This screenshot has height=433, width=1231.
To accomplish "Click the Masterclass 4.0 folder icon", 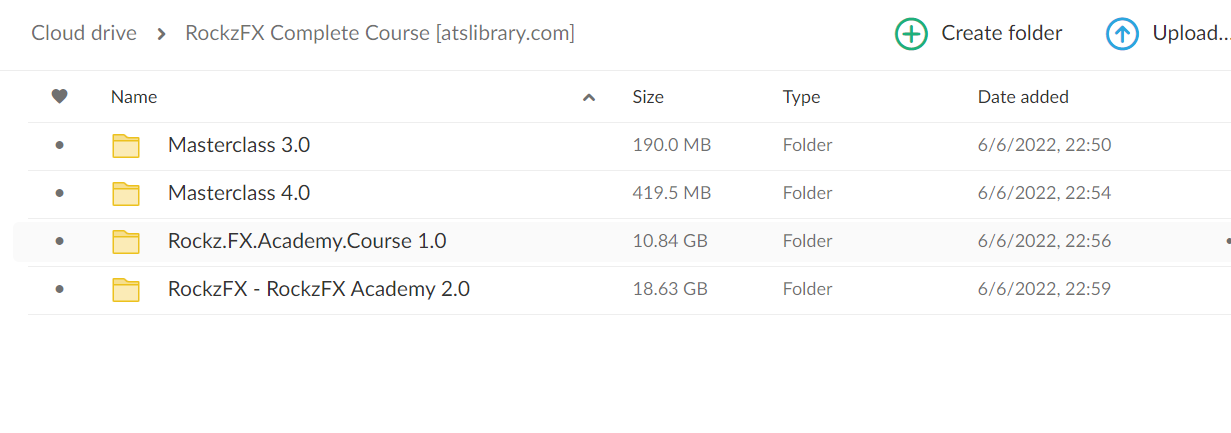I will (x=126, y=194).
